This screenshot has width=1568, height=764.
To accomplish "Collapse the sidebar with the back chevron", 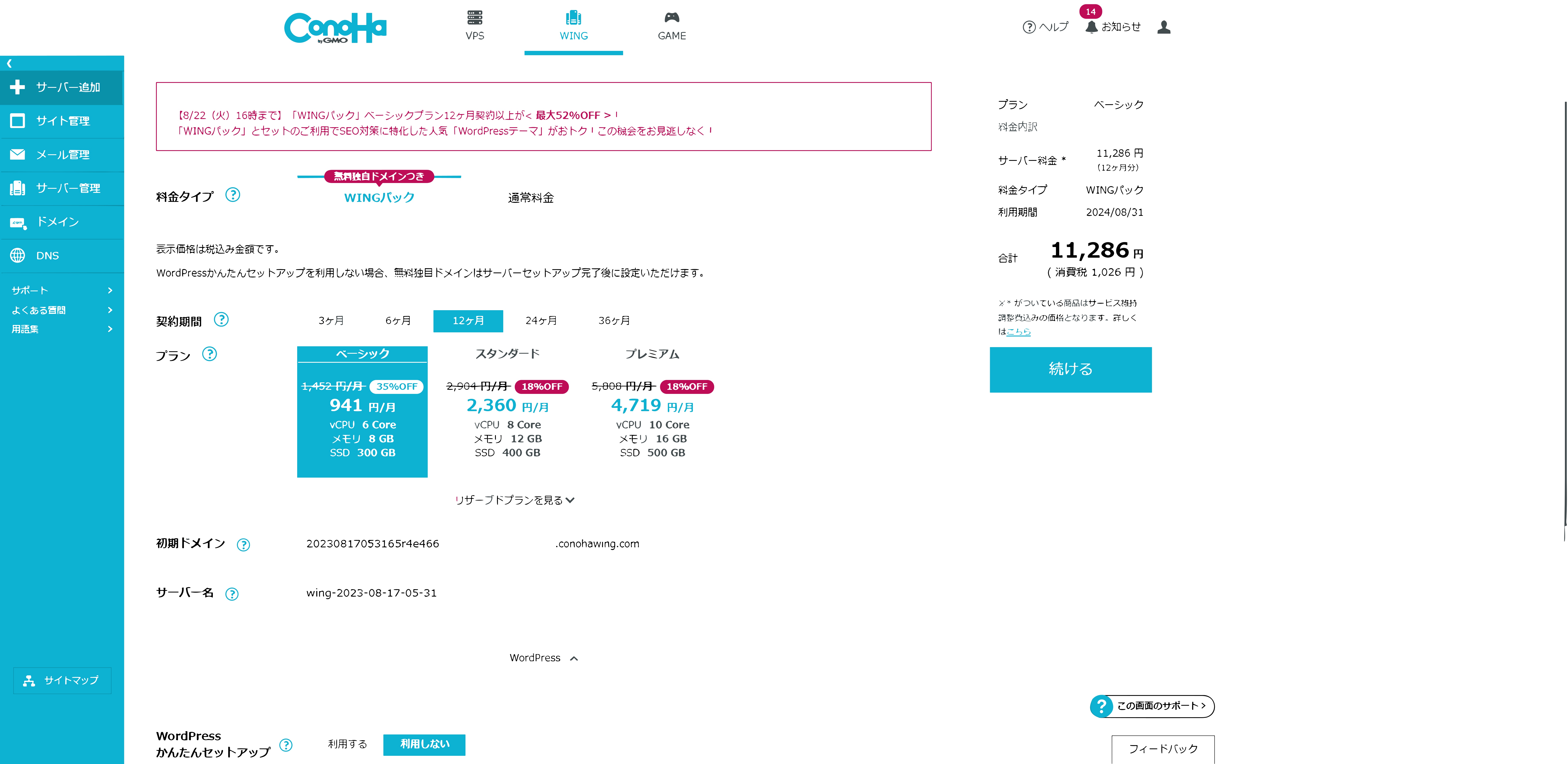I will pyautogui.click(x=9, y=63).
